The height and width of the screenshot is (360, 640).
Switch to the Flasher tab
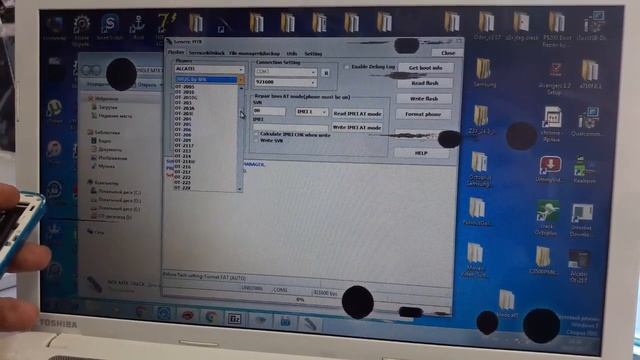tap(176, 53)
